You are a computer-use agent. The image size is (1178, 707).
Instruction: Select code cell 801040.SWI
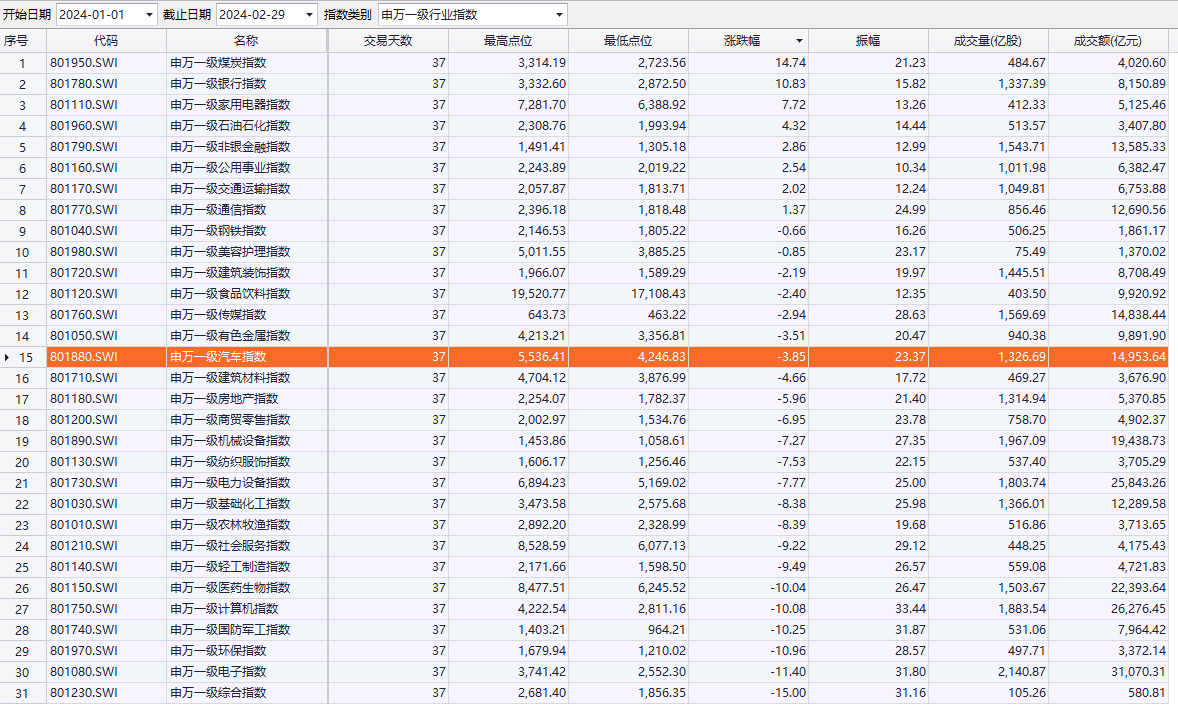point(107,231)
